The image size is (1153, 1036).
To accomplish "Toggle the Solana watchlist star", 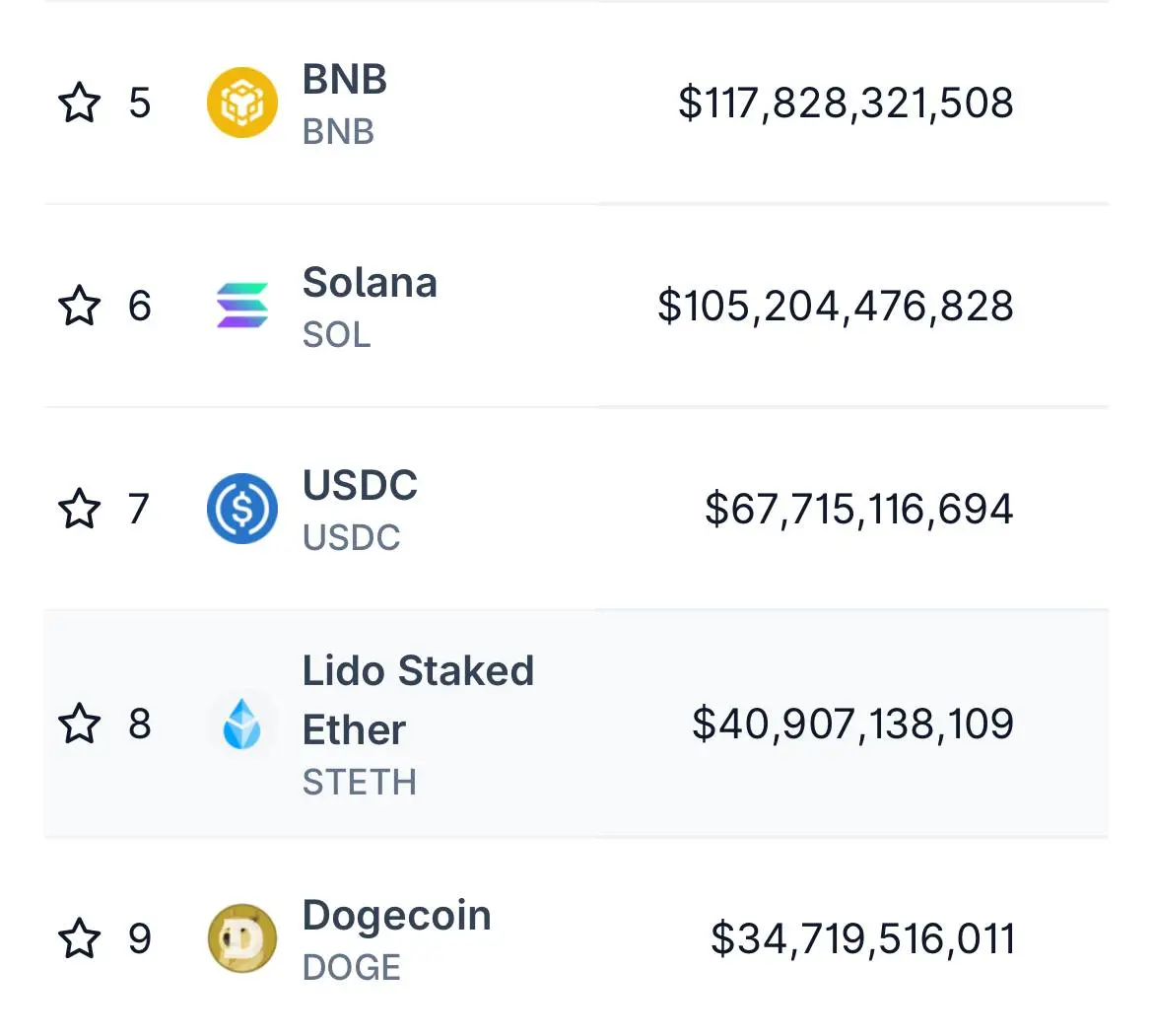I will tap(79, 306).
